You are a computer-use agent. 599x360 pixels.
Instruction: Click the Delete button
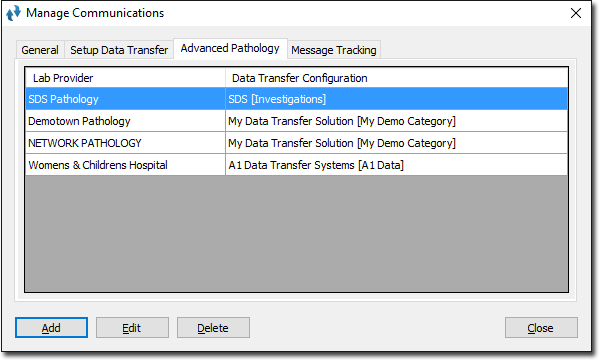[x=213, y=328]
